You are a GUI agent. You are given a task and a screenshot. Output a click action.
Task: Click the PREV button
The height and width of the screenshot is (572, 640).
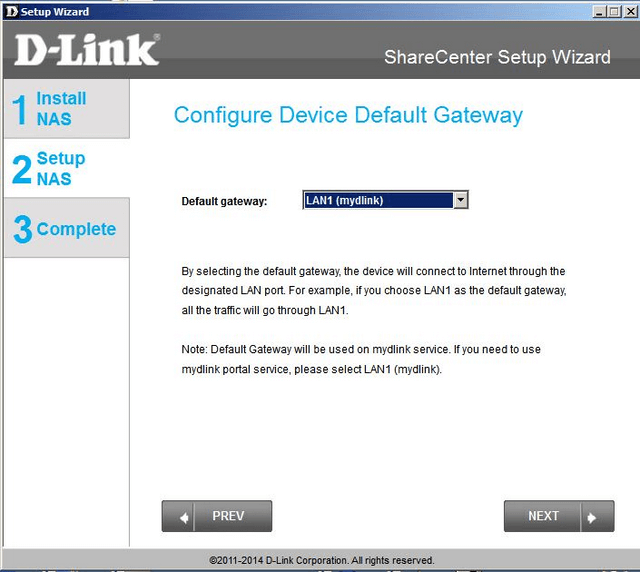tap(217, 516)
